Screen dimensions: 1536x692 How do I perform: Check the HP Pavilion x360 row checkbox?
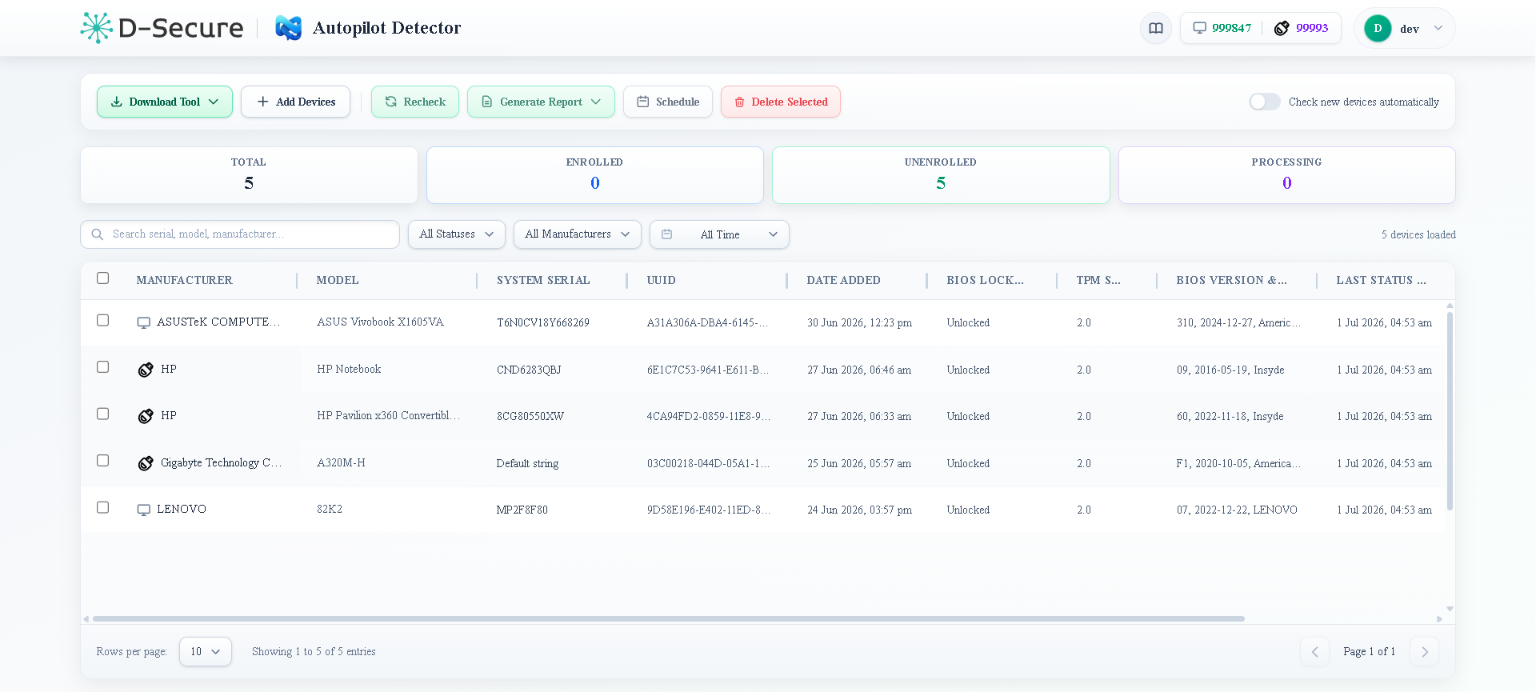(x=103, y=413)
